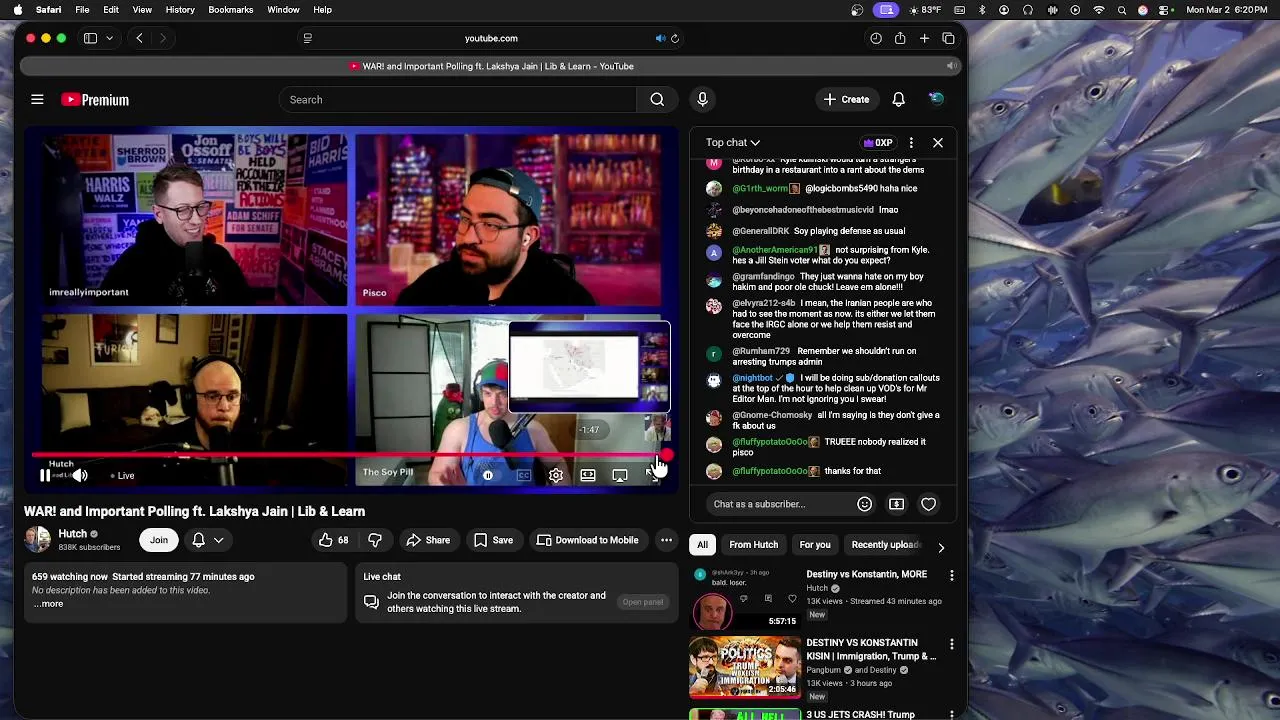Open Safari tab group dropdown arrow

pyautogui.click(x=109, y=38)
